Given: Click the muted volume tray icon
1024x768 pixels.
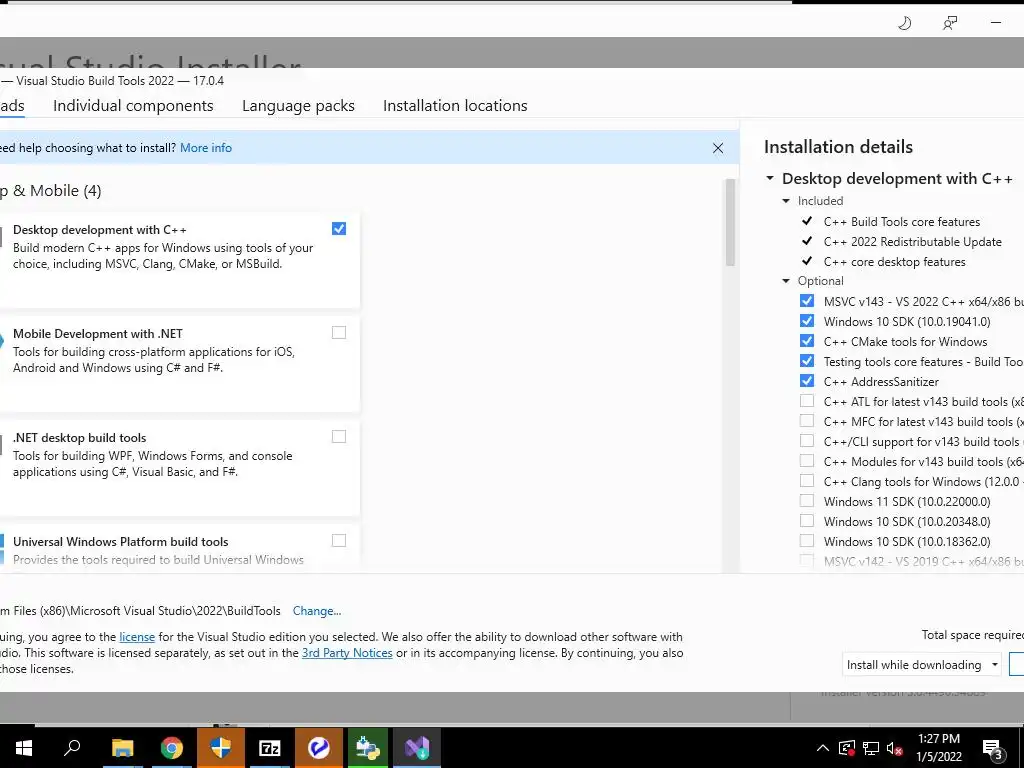Looking at the screenshot, I should (x=895, y=748).
